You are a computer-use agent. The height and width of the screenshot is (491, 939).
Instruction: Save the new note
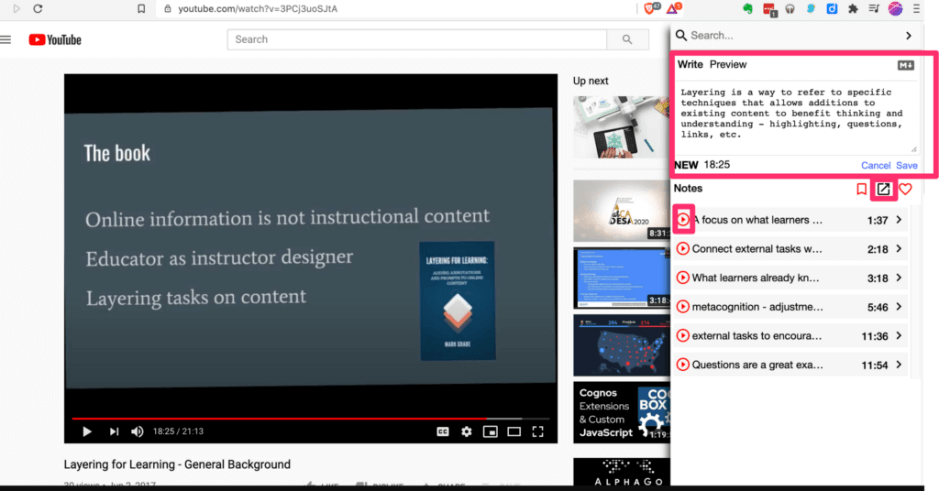pyautogui.click(x=907, y=165)
